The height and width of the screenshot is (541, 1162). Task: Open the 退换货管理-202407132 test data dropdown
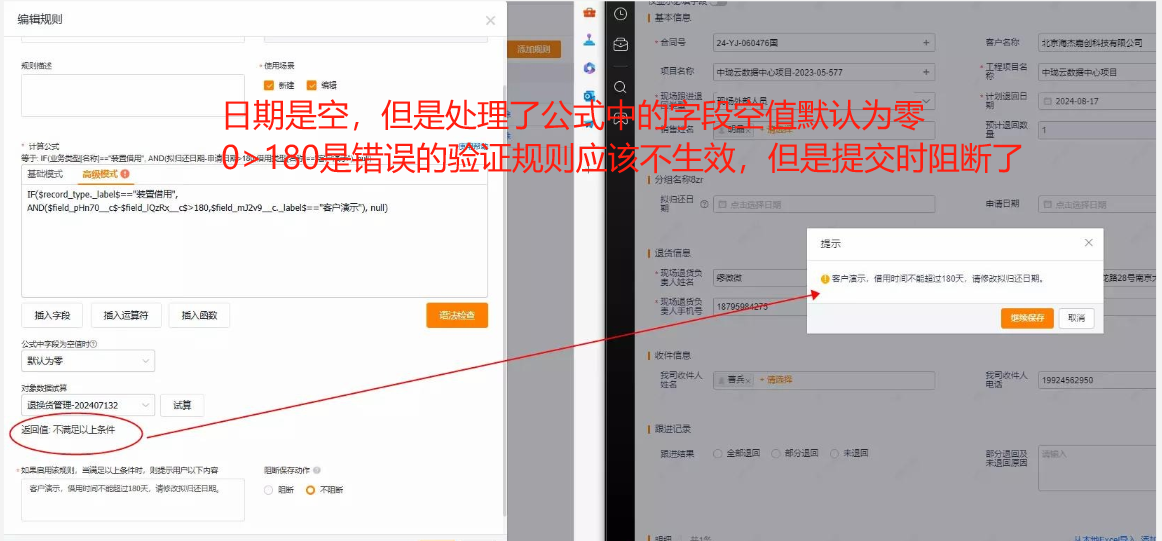(x=88, y=405)
